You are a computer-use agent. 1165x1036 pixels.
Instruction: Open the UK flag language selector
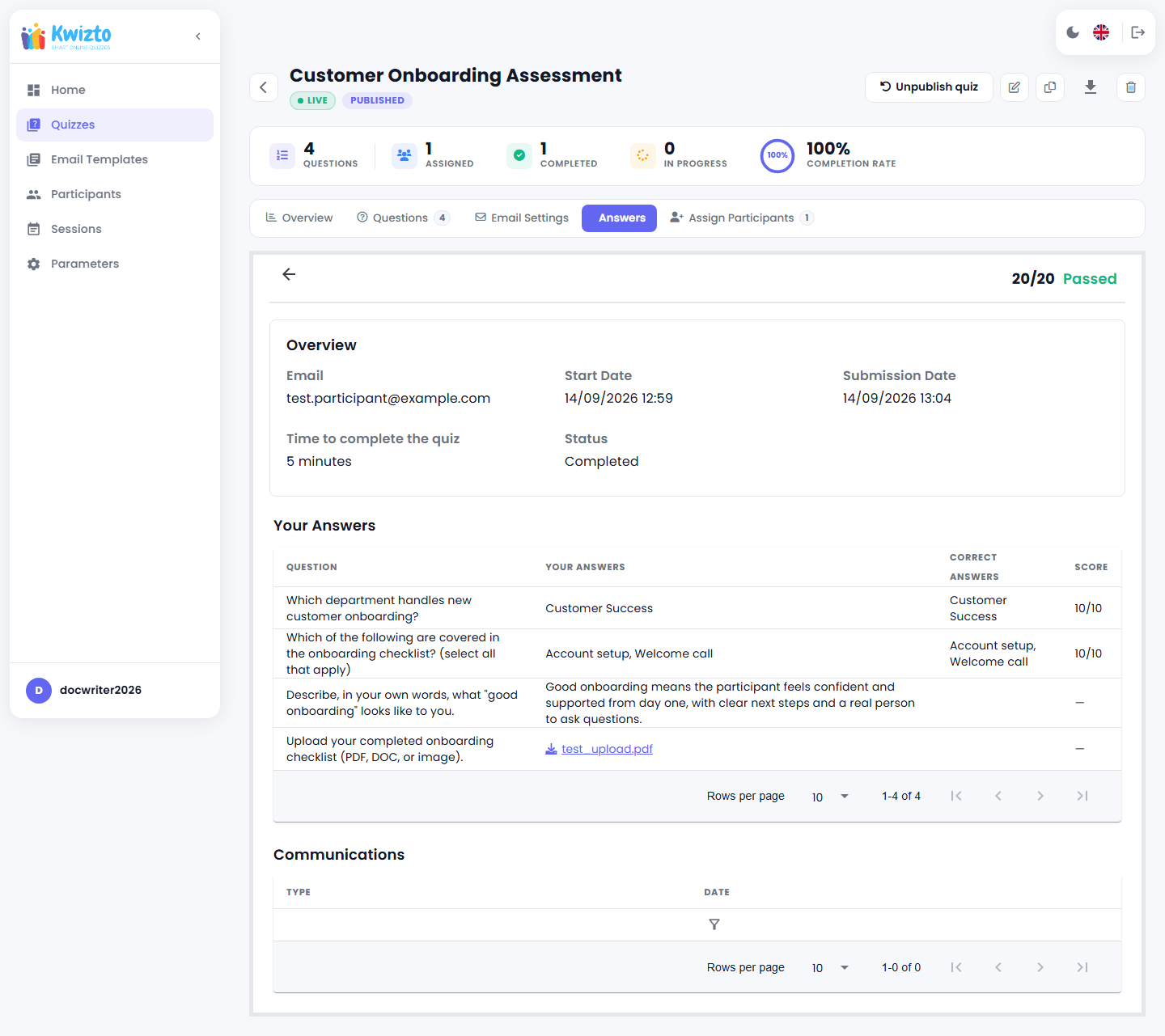1101,32
